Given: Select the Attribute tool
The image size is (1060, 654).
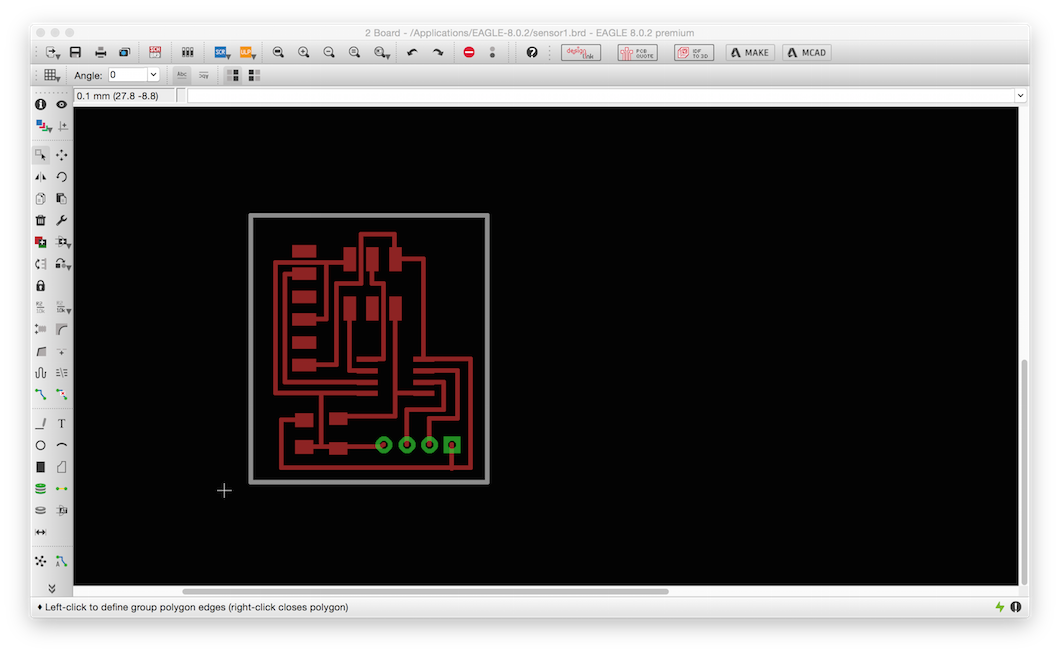Looking at the screenshot, I should pyautogui.click(x=62, y=511).
